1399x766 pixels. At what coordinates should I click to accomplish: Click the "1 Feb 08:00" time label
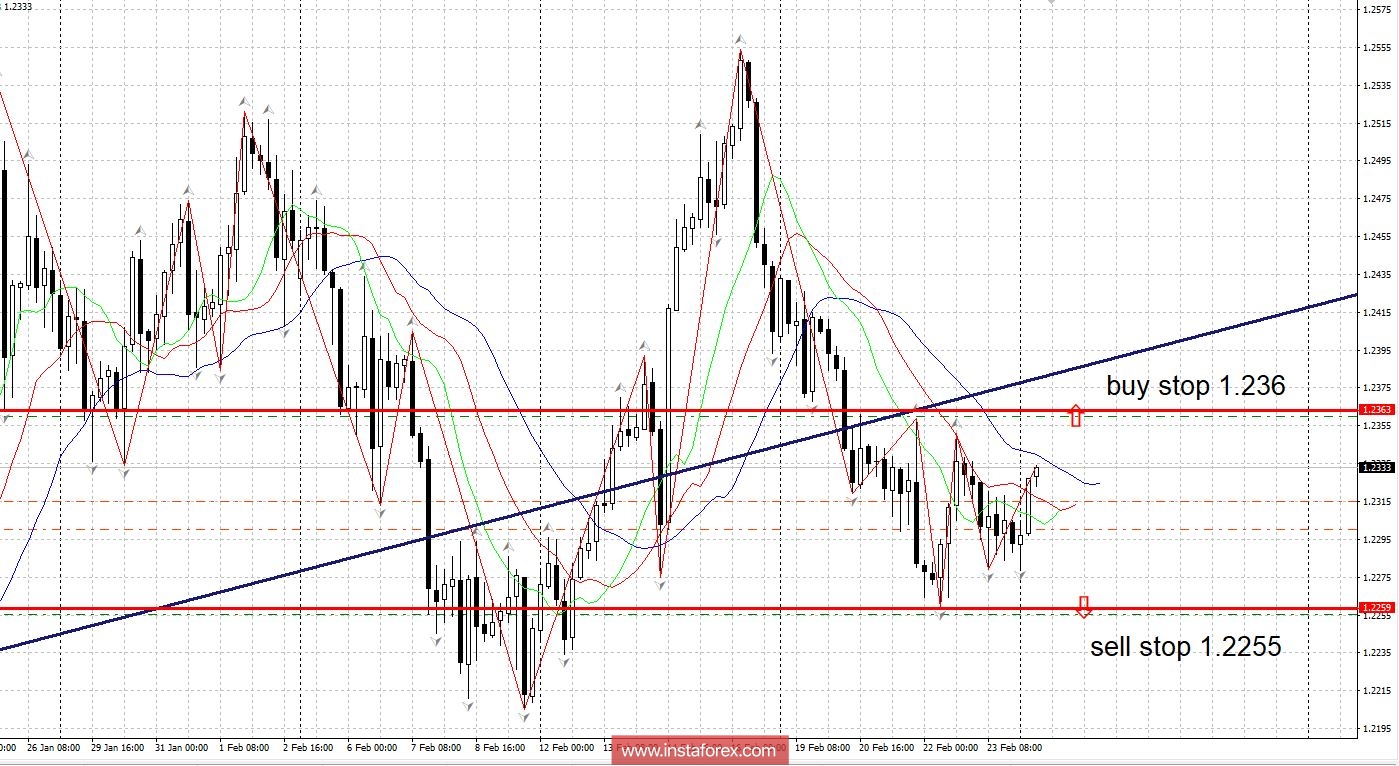coord(244,747)
